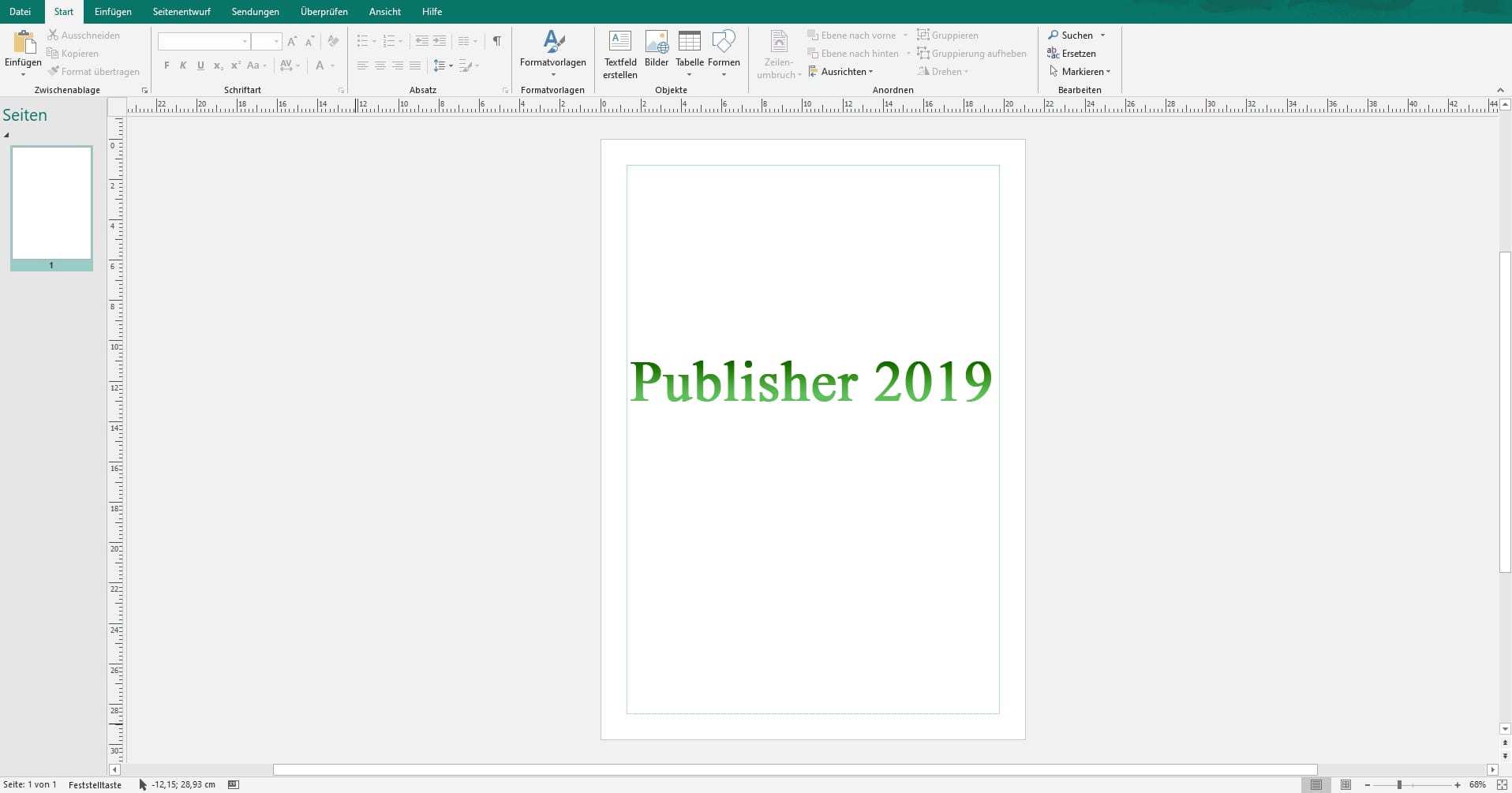
Task: Click the Ausschneiden scissors button
Action: point(84,36)
